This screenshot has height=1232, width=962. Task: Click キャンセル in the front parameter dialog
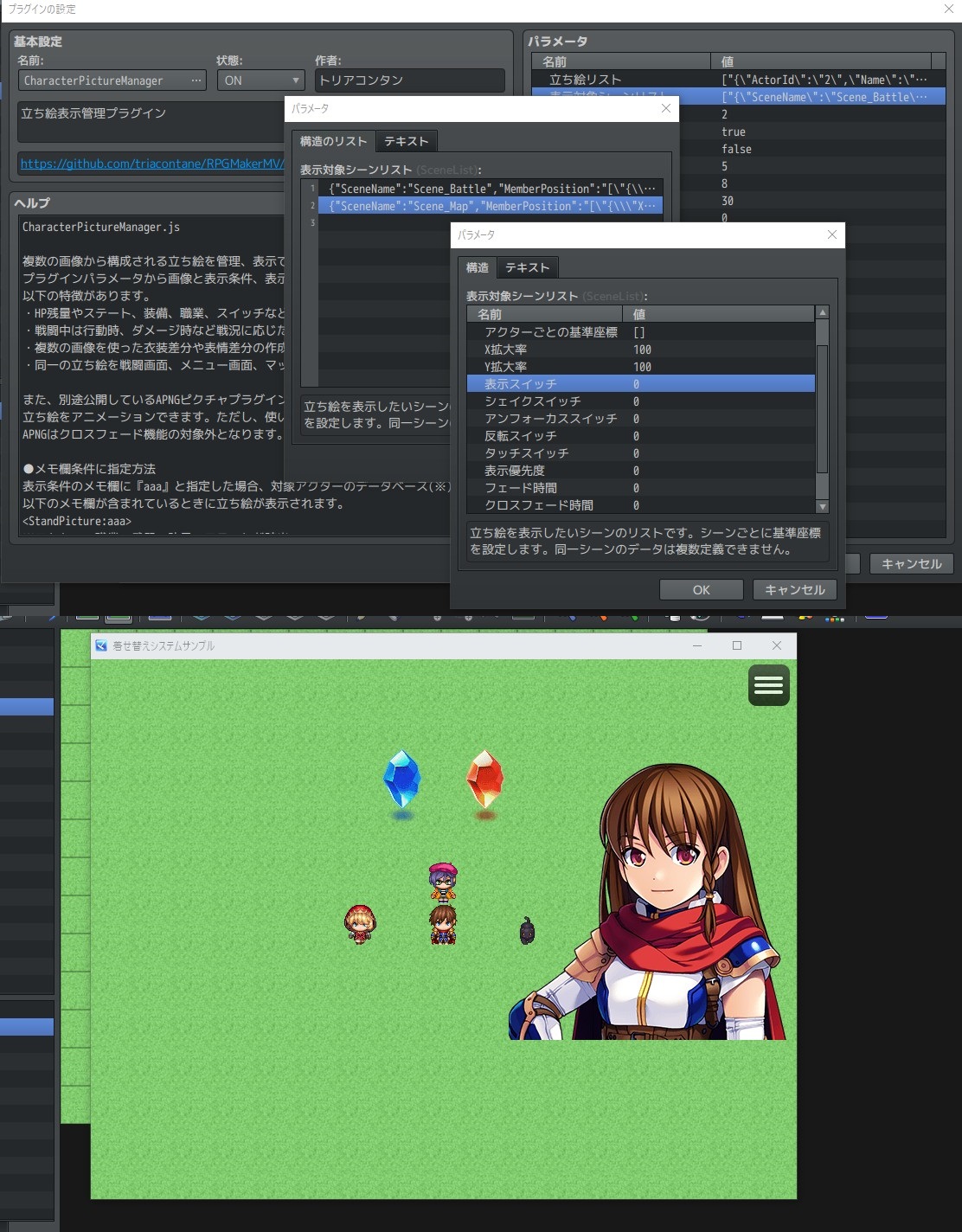(x=794, y=590)
